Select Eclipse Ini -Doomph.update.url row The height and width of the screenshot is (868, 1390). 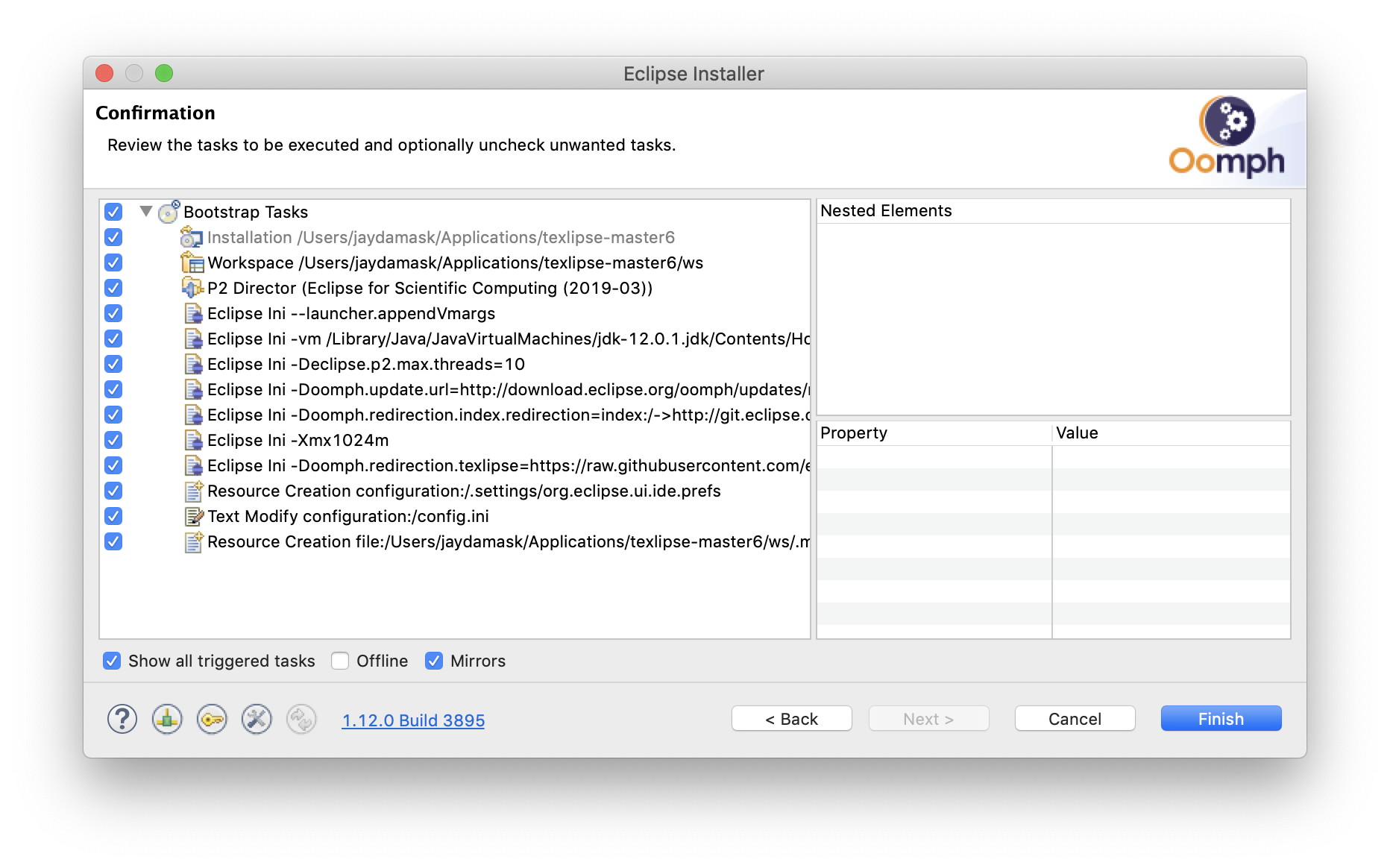coord(509,389)
